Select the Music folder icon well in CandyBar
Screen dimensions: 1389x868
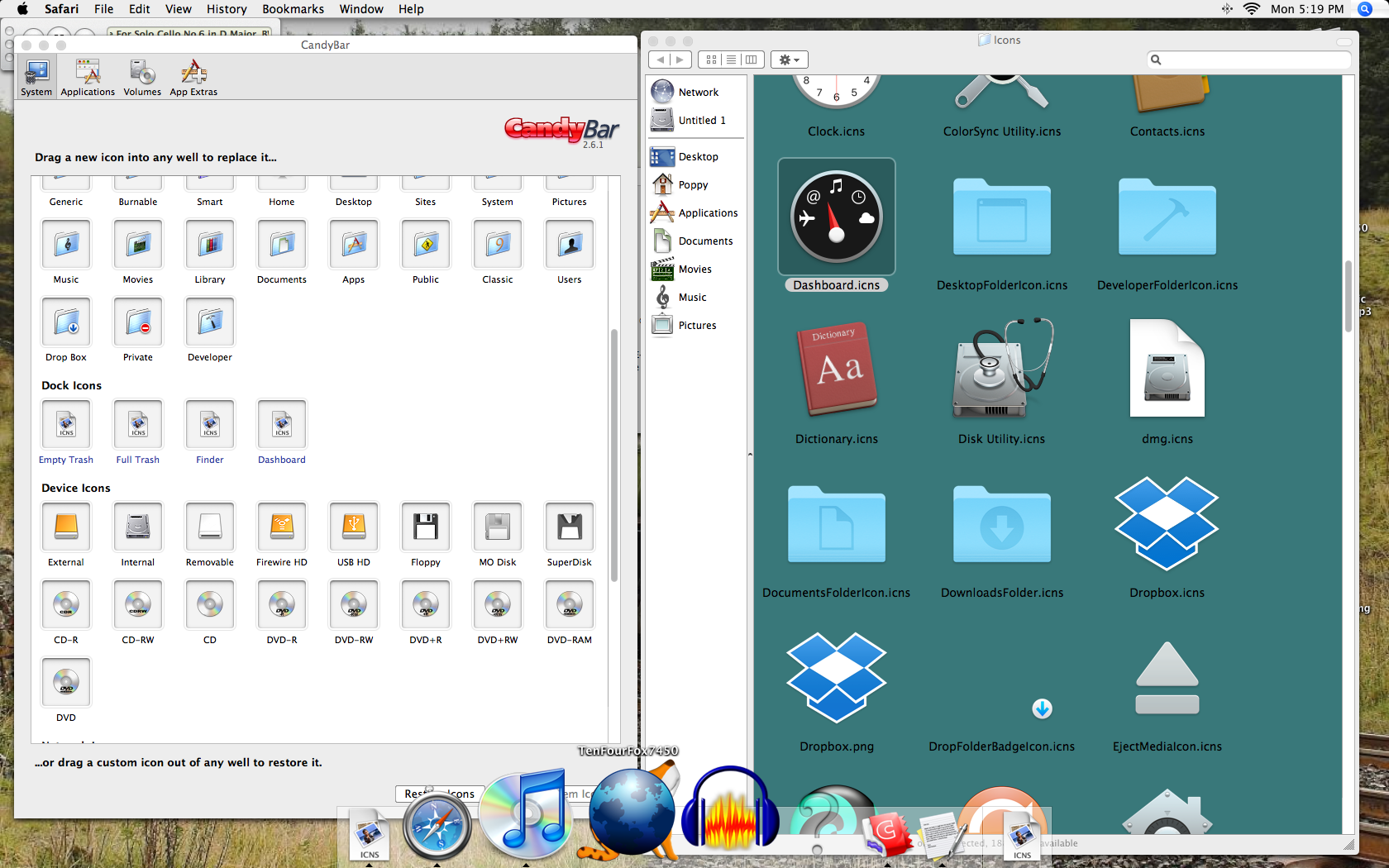[x=66, y=245]
